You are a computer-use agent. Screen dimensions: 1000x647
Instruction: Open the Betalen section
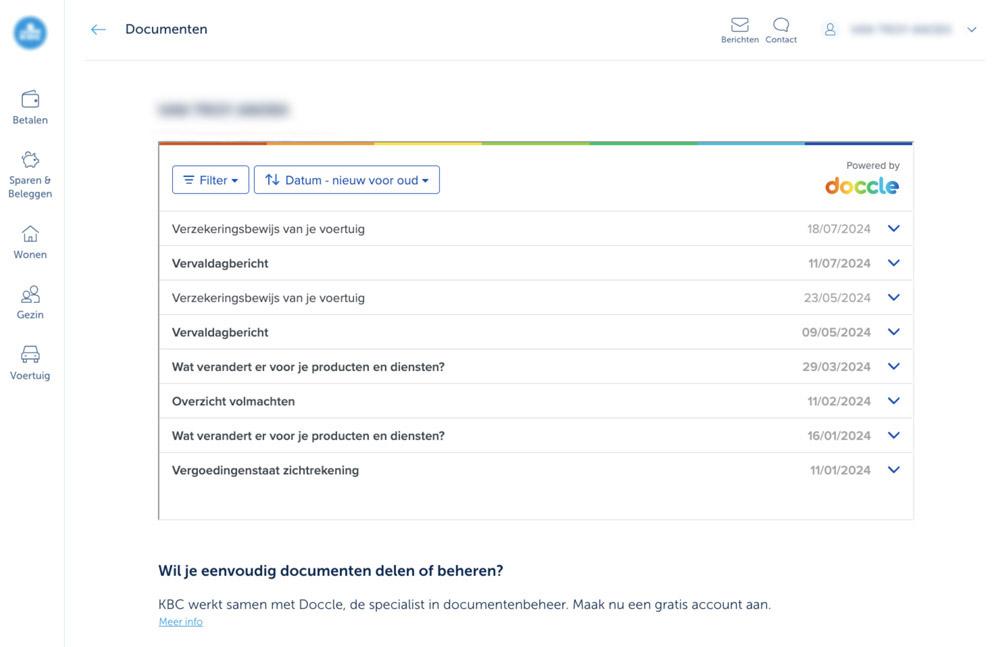pyautogui.click(x=30, y=106)
